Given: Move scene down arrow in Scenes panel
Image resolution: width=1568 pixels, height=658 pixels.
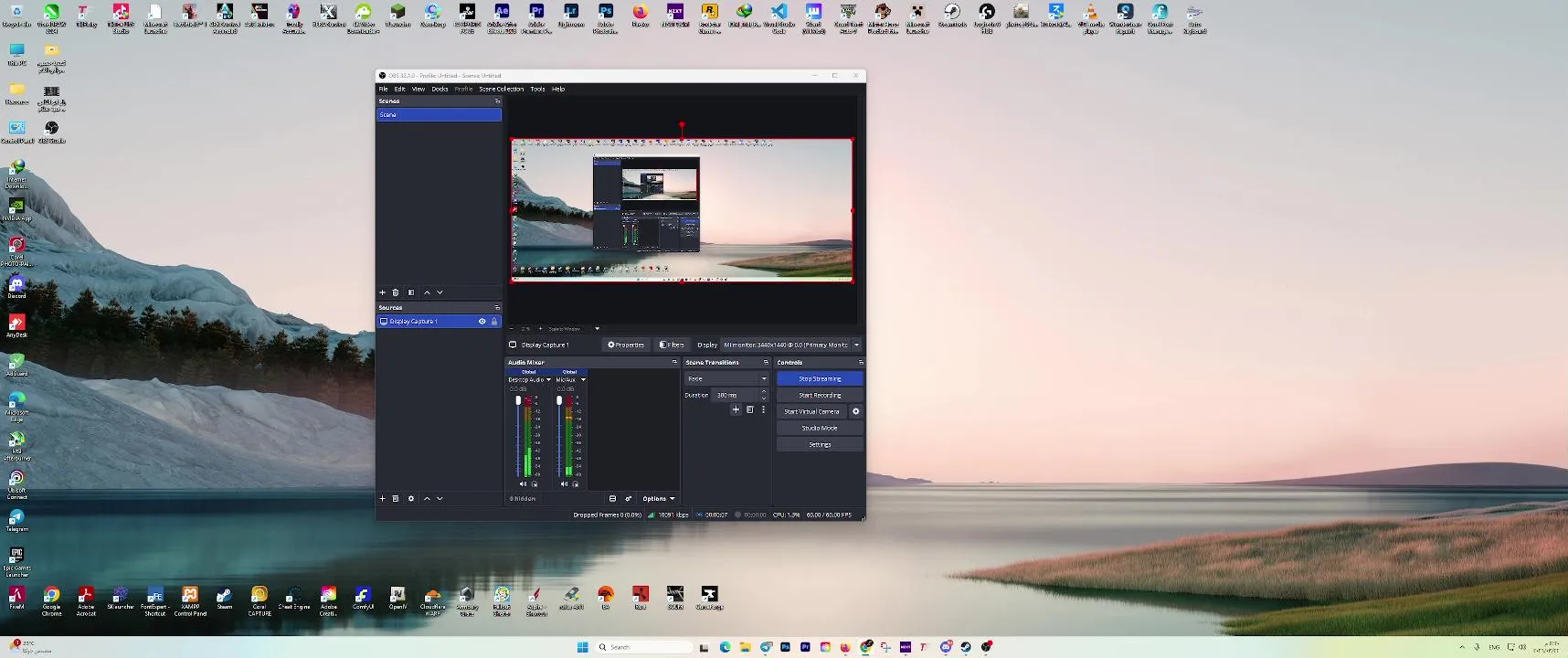Looking at the screenshot, I should tap(440, 292).
